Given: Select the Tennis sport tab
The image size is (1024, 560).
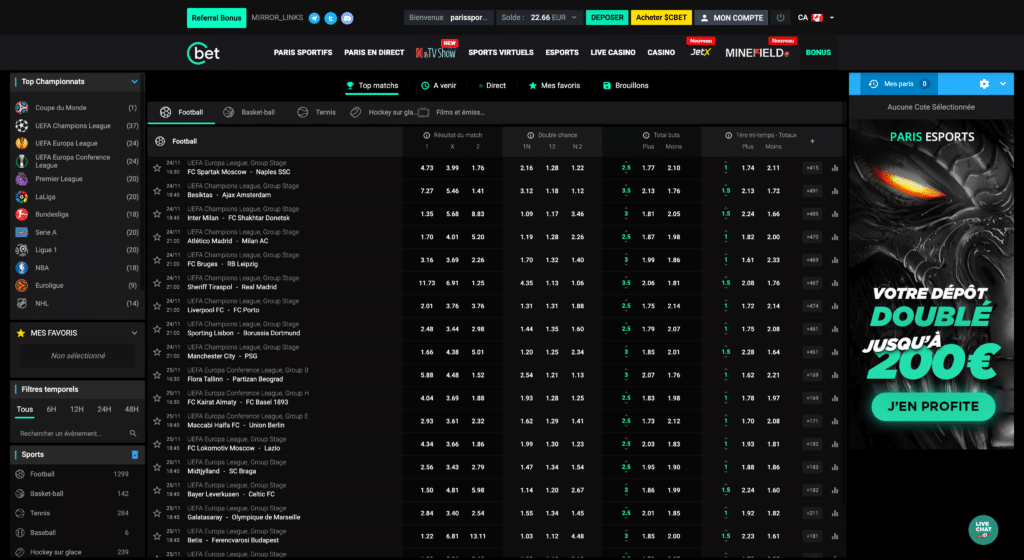Looking at the screenshot, I should point(316,112).
